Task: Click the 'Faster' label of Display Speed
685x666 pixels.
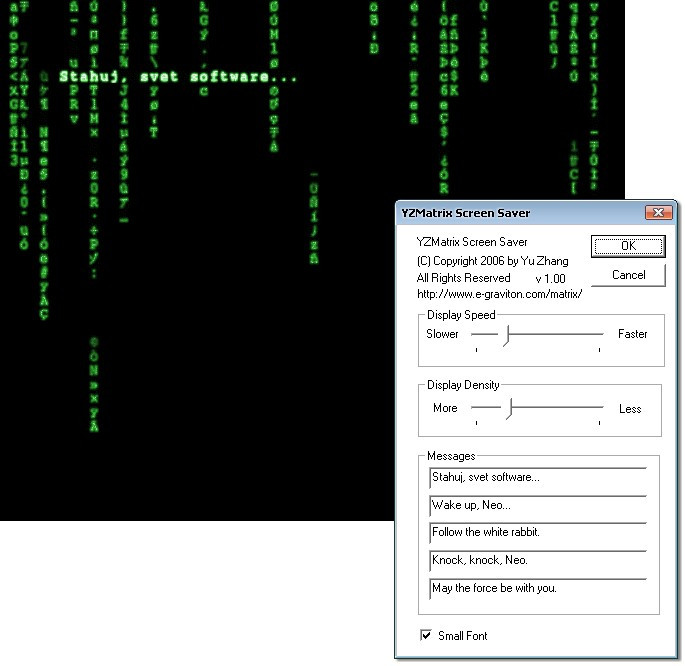Action: (x=632, y=334)
